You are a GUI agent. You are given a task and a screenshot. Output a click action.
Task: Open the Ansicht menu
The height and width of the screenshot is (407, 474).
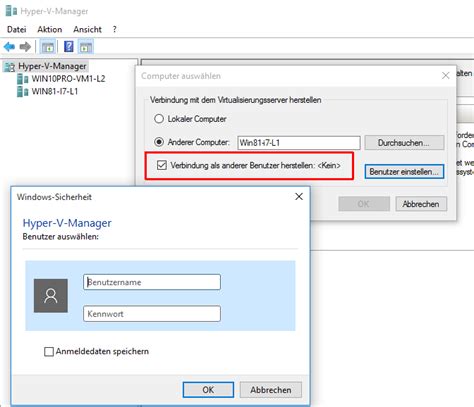click(x=87, y=29)
